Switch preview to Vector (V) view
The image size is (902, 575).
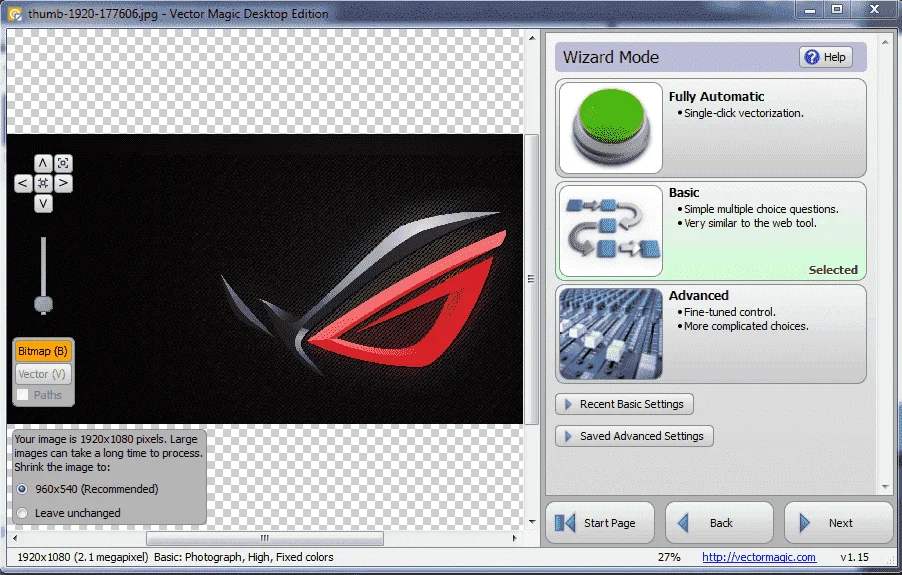click(x=43, y=374)
